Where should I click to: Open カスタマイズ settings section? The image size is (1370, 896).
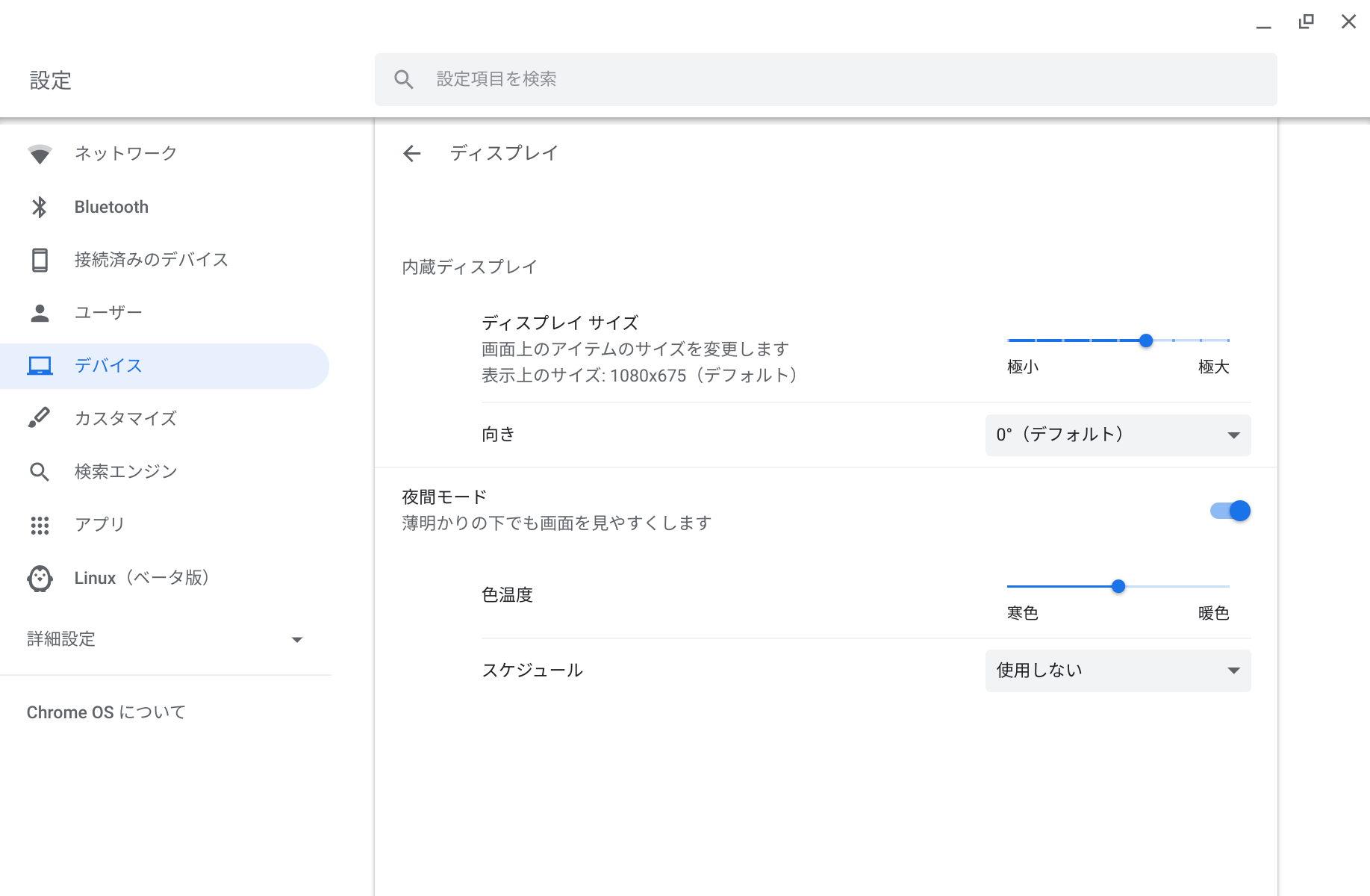[x=125, y=418]
